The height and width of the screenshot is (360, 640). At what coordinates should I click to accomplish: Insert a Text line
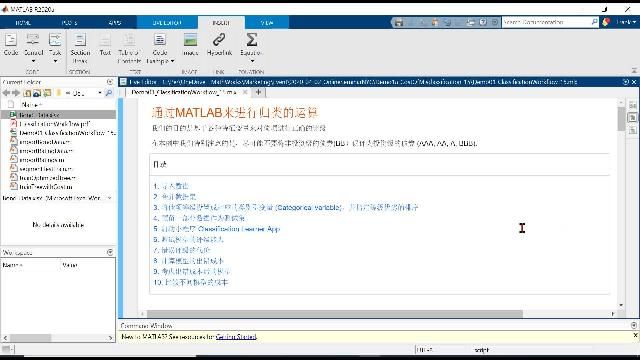105,44
